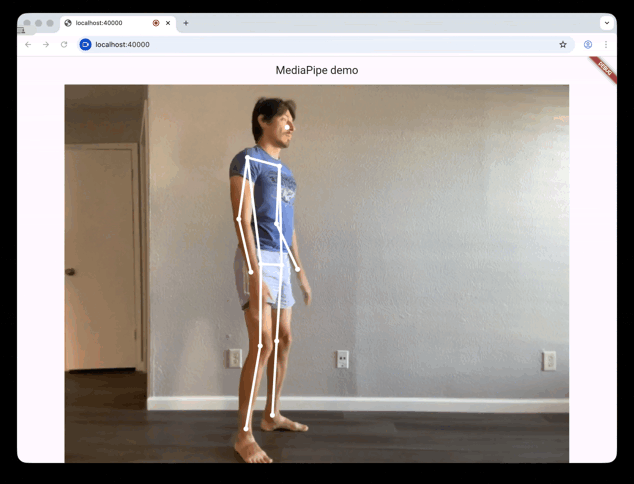Click the camera indicator in the address bar
Viewport: 634px width, 484px height.
click(85, 44)
